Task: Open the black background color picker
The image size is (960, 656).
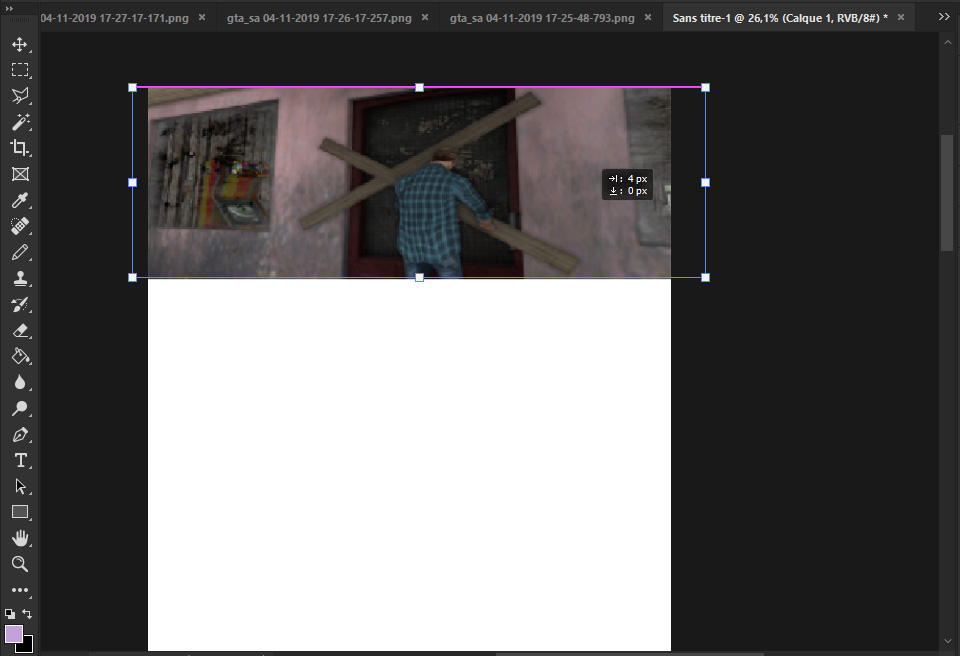Action: [28, 647]
